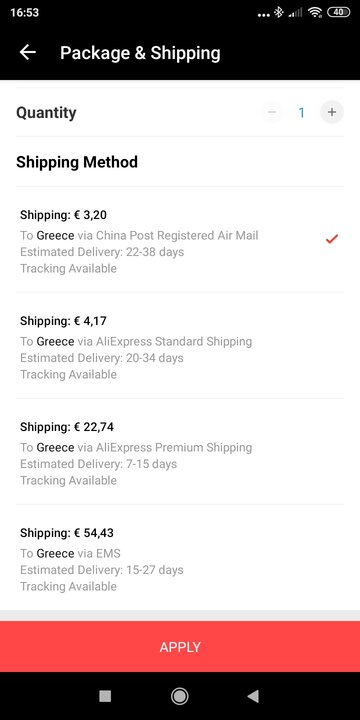Tap Android back triangle button

point(253,696)
